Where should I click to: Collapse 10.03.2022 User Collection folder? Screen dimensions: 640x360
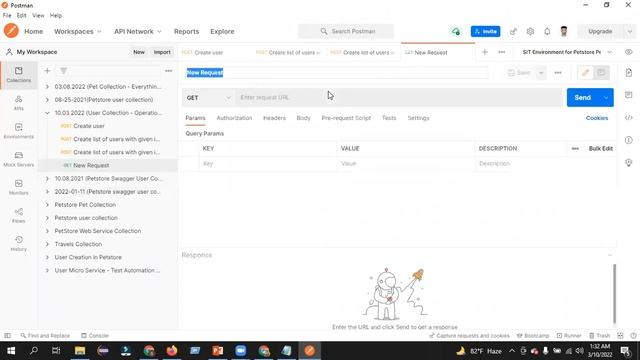coord(47,113)
